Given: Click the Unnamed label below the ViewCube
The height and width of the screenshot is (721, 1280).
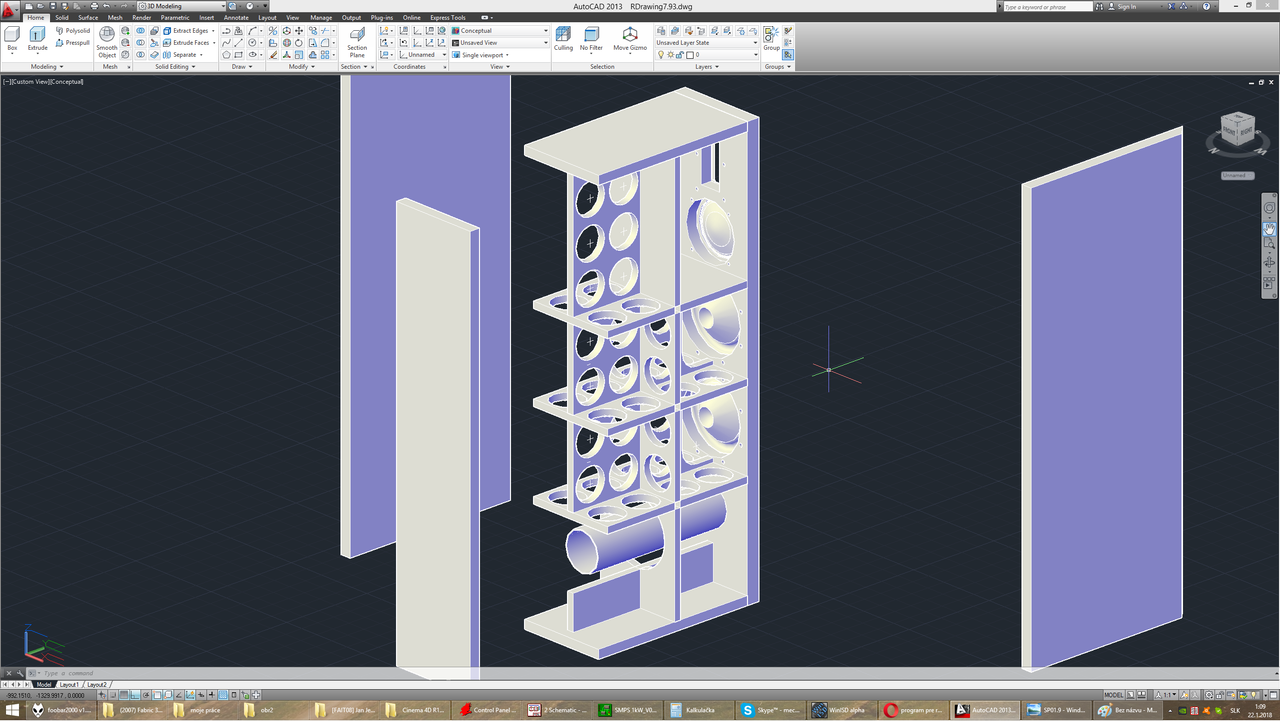Looking at the screenshot, I should pyautogui.click(x=1237, y=175).
